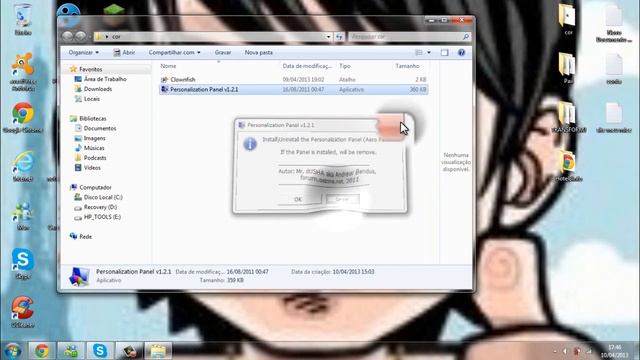Open the address bar history dropdown
This screenshot has height=360, width=640.
pos(328,37)
